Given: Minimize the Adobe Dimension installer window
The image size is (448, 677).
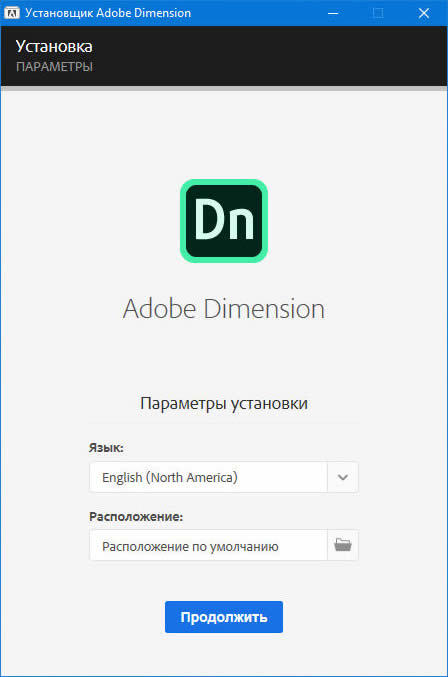Looking at the screenshot, I should [333, 13].
